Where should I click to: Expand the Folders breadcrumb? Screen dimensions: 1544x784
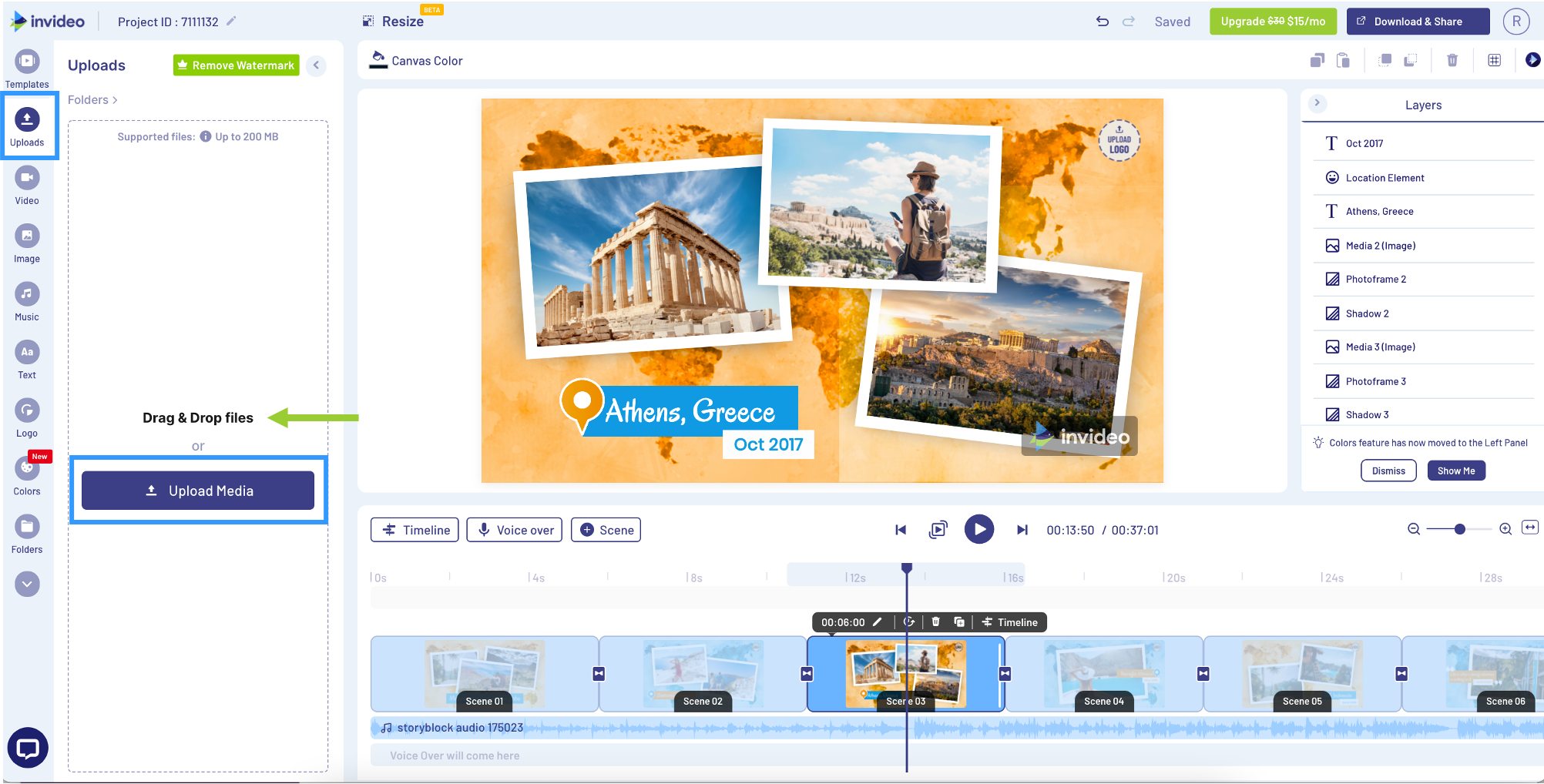[x=92, y=99]
